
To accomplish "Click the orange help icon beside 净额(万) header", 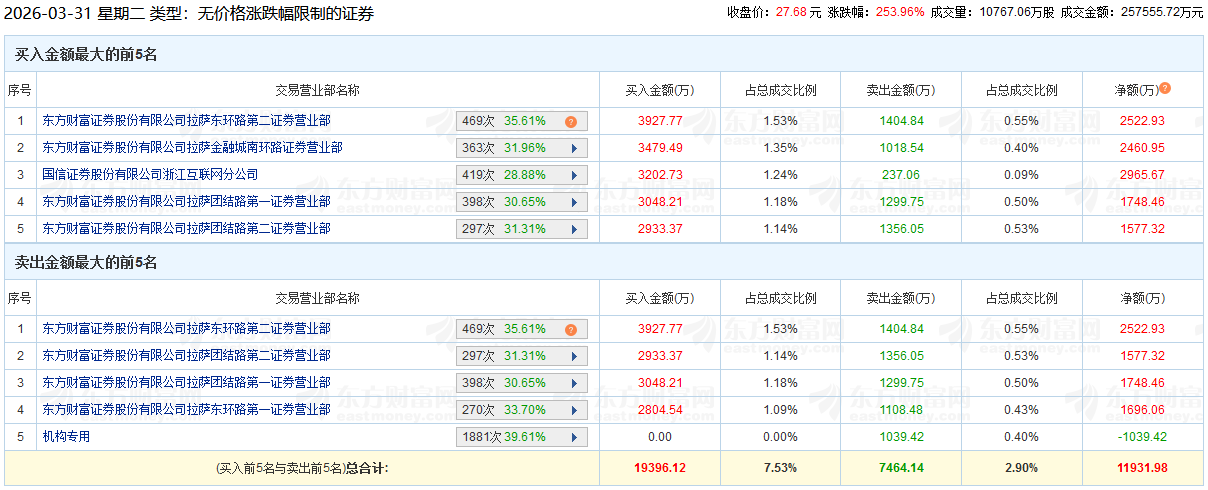I will click(x=1165, y=89).
